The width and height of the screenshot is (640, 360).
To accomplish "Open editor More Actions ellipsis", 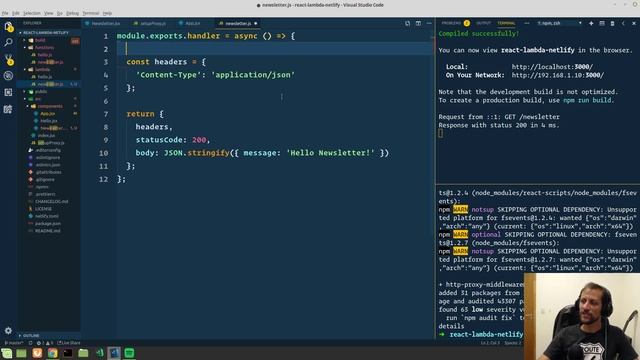I will coord(429,24).
